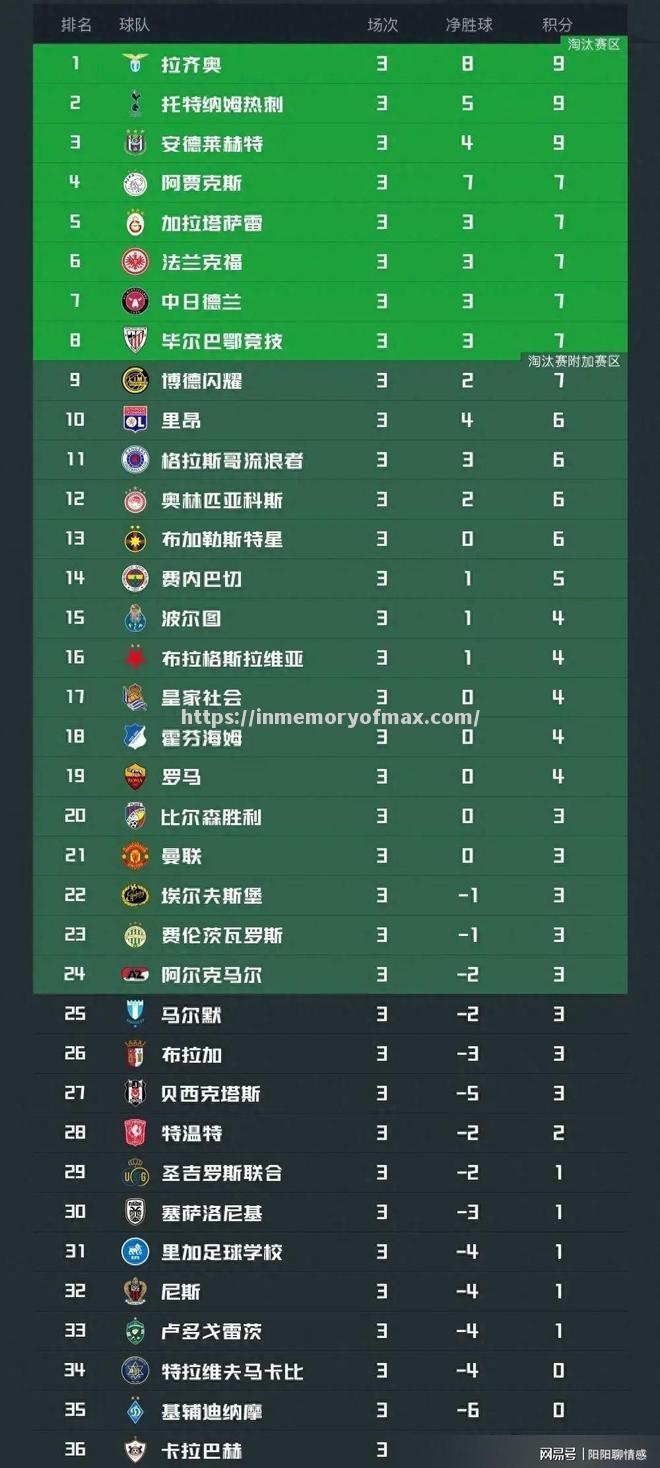Click the Dynamo Kyiv crest icon
The width and height of the screenshot is (660, 1468).
[x=134, y=1411]
